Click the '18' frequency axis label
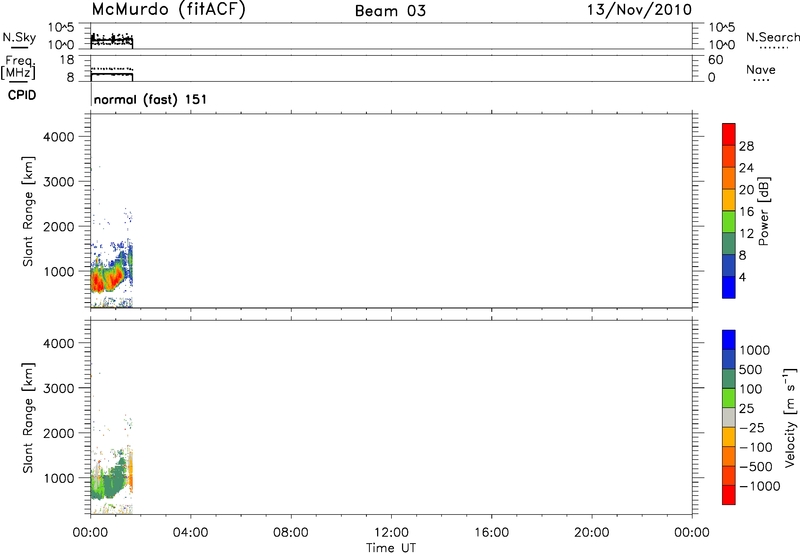The height and width of the screenshot is (554, 800). [67, 60]
